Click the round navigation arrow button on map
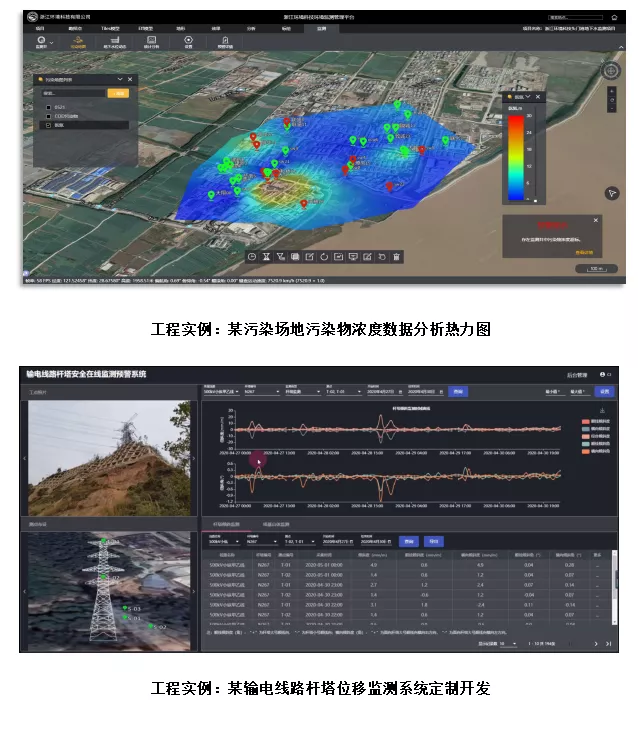Viewport: 638px width, 753px height. 612,194
